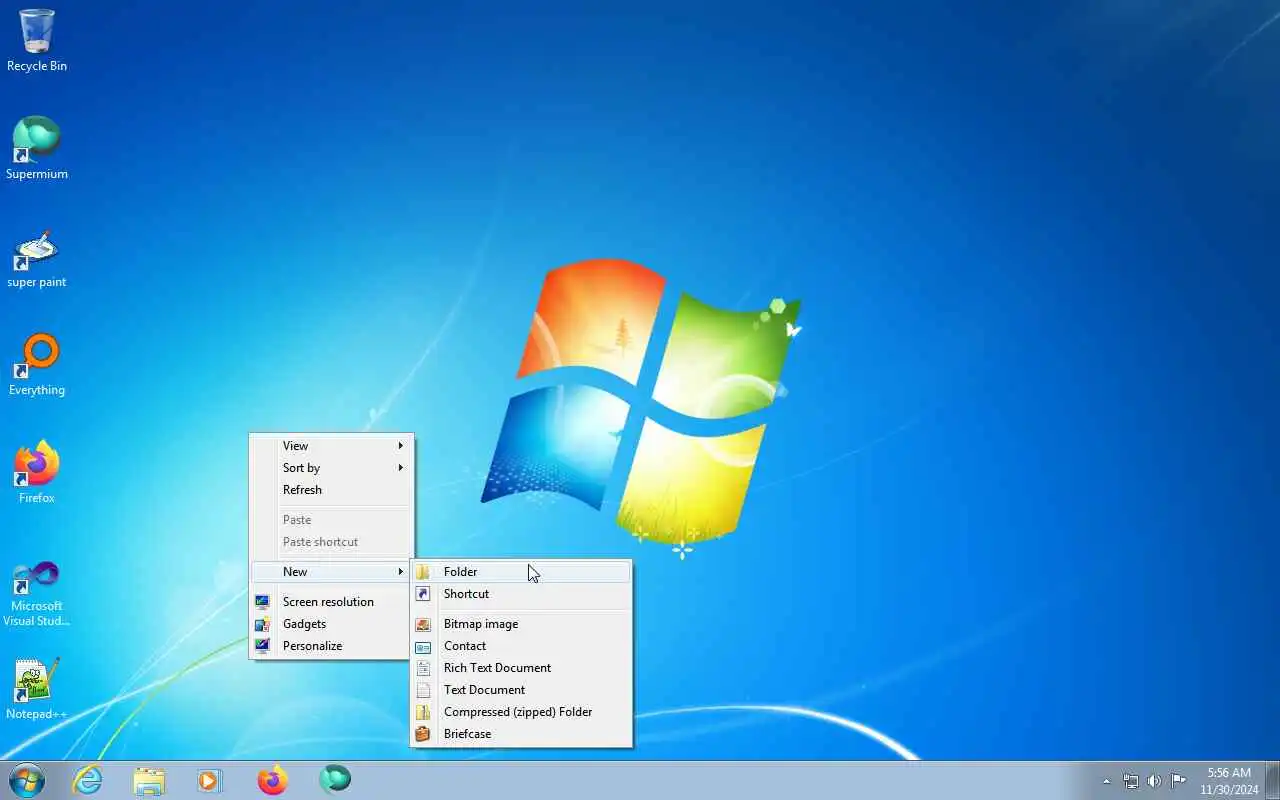Create a new Contact

(522, 646)
